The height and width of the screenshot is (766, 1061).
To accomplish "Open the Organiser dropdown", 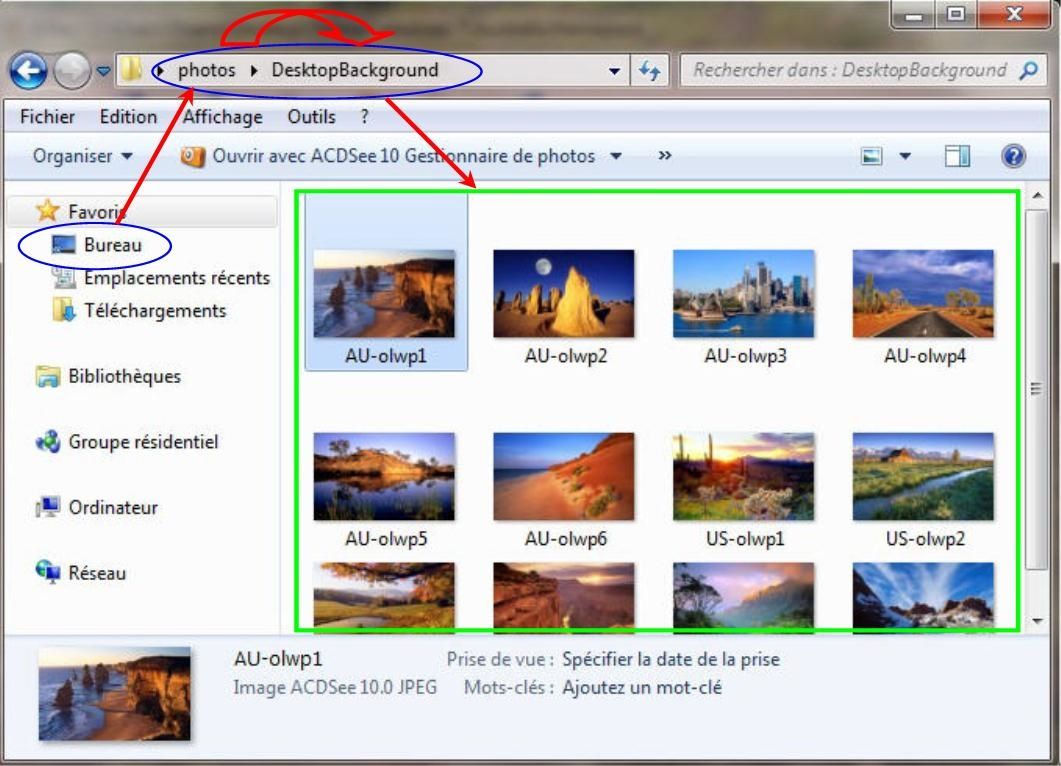I will (82, 156).
